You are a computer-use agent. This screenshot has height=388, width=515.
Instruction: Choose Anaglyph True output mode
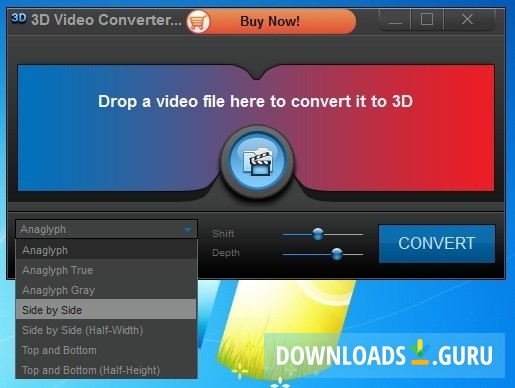coord(106,270)
